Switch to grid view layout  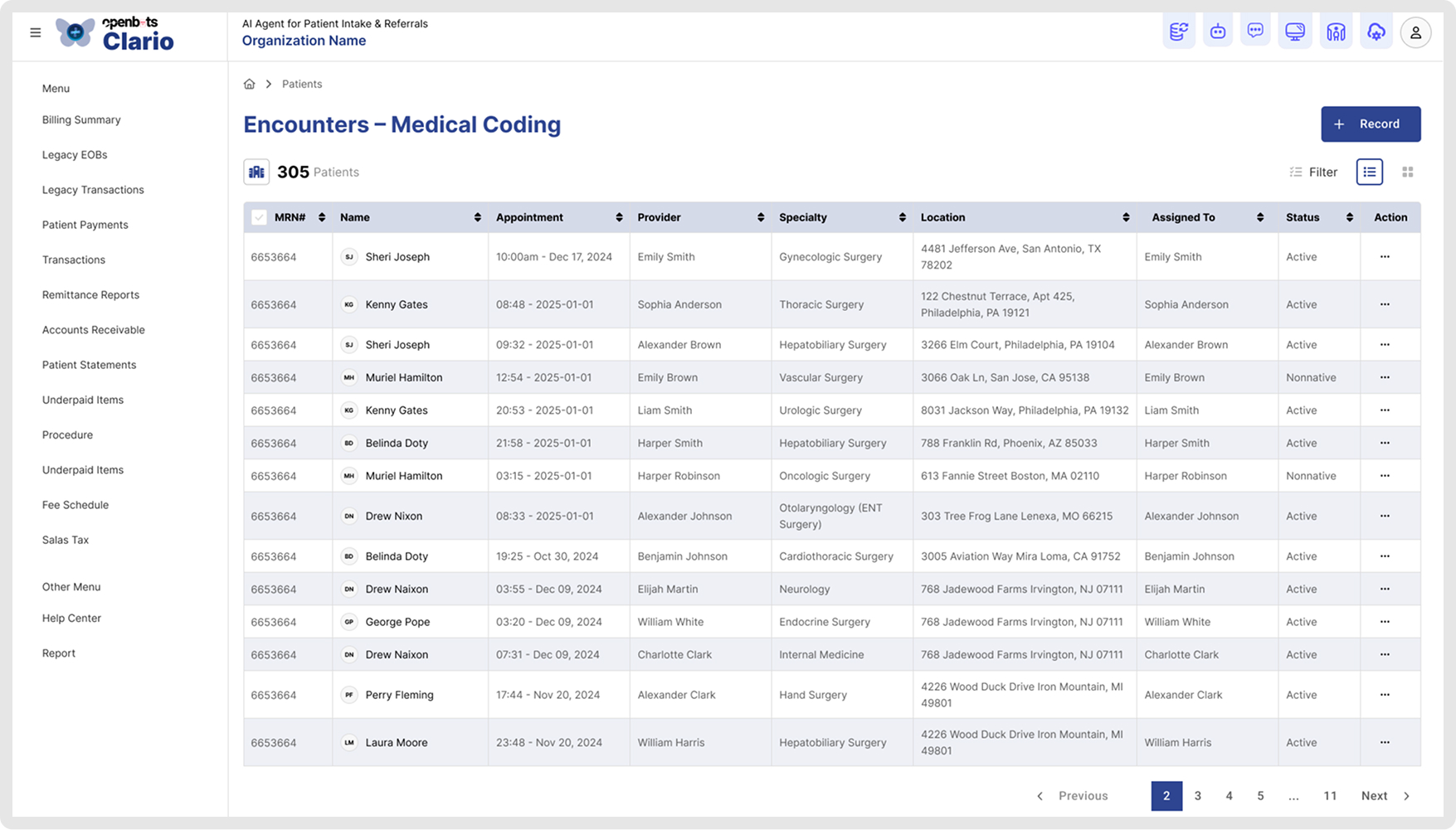(1407, 172)
